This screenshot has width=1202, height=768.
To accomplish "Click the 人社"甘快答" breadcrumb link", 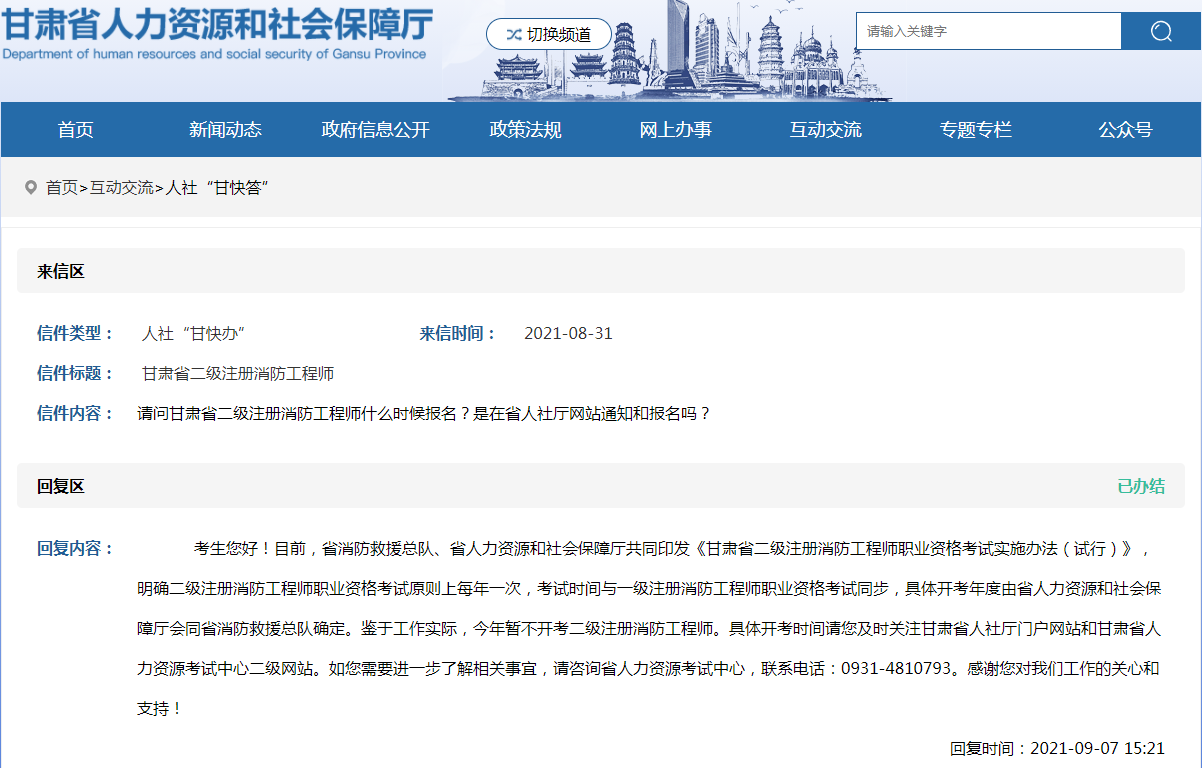I will 217,187.
